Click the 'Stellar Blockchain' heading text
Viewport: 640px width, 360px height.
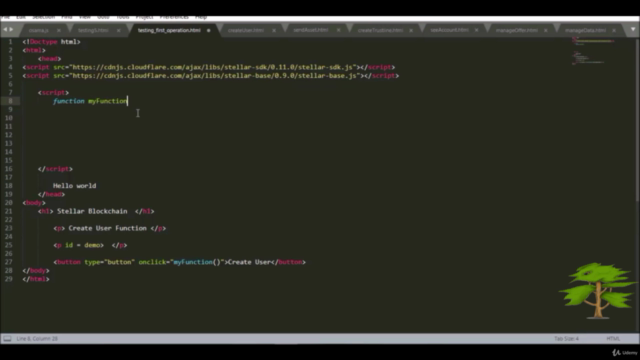click(92, 211)
